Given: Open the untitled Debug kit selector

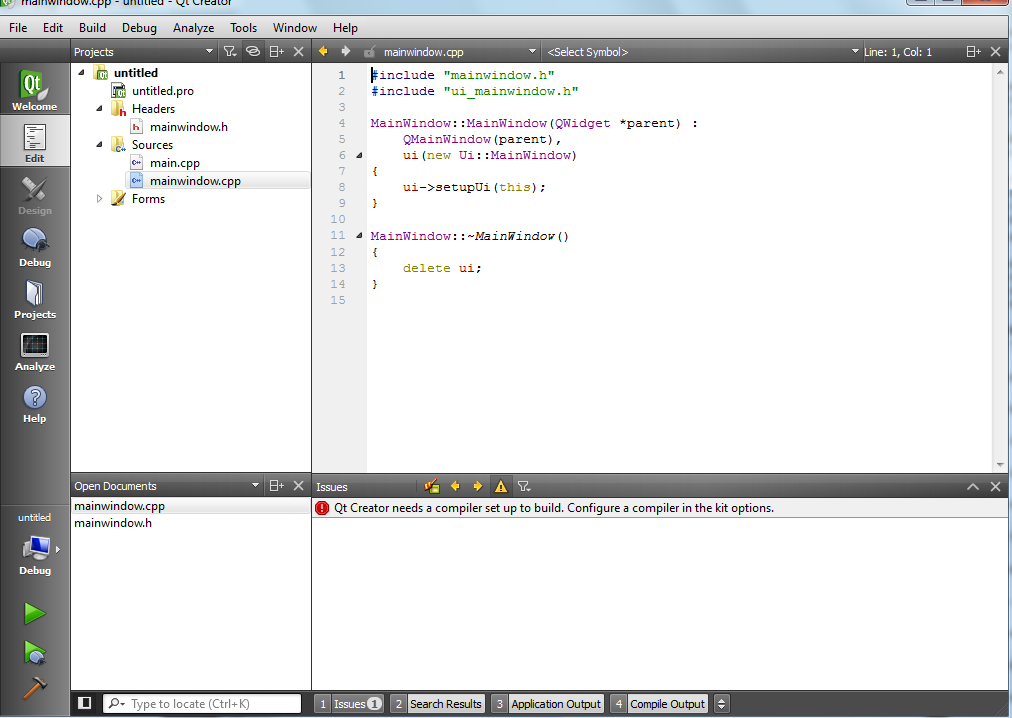Looking at the screenshot, I should click(x=35, y=544).
